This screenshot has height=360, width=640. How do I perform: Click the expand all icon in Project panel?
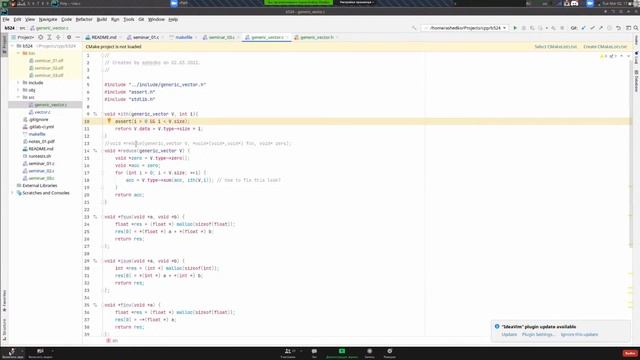pos(49,37)
